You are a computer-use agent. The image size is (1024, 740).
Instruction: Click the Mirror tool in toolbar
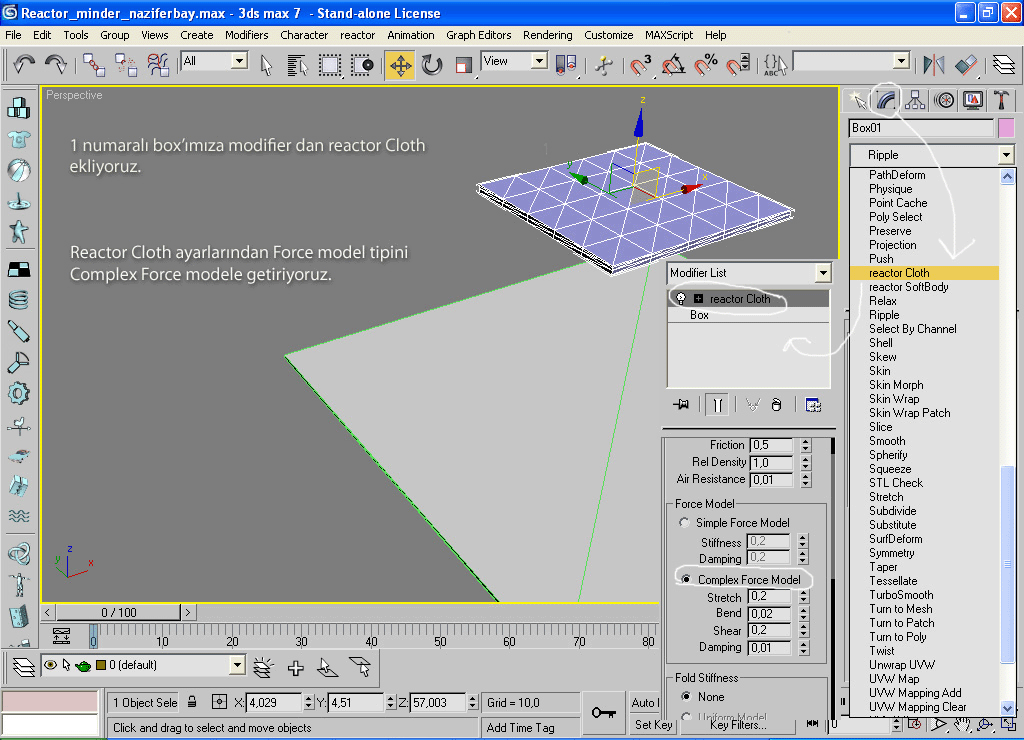[x=933, y=65]
